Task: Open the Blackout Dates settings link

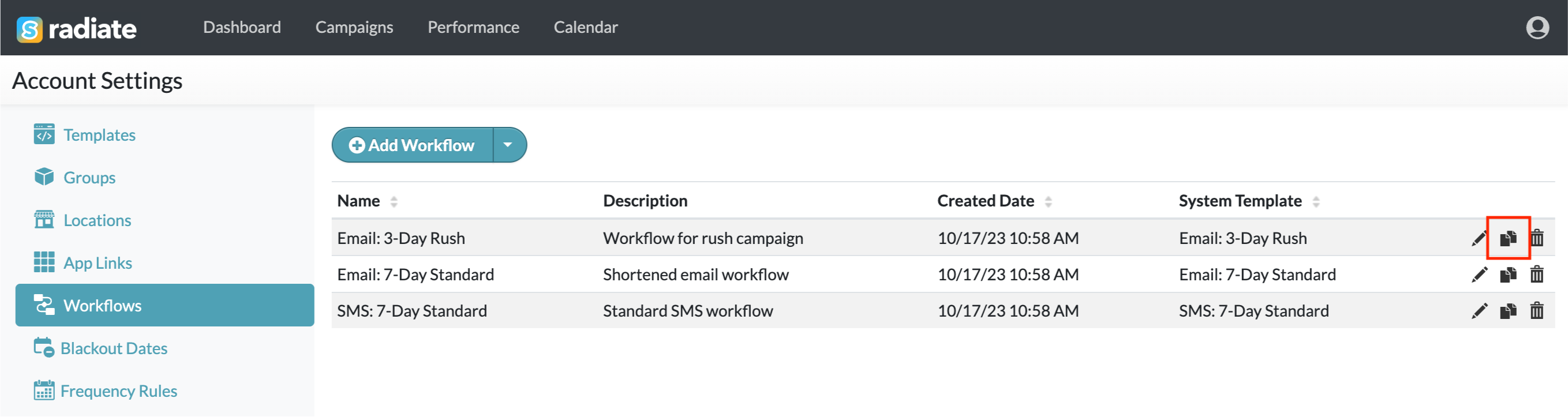Action: (x=114, y=348)
